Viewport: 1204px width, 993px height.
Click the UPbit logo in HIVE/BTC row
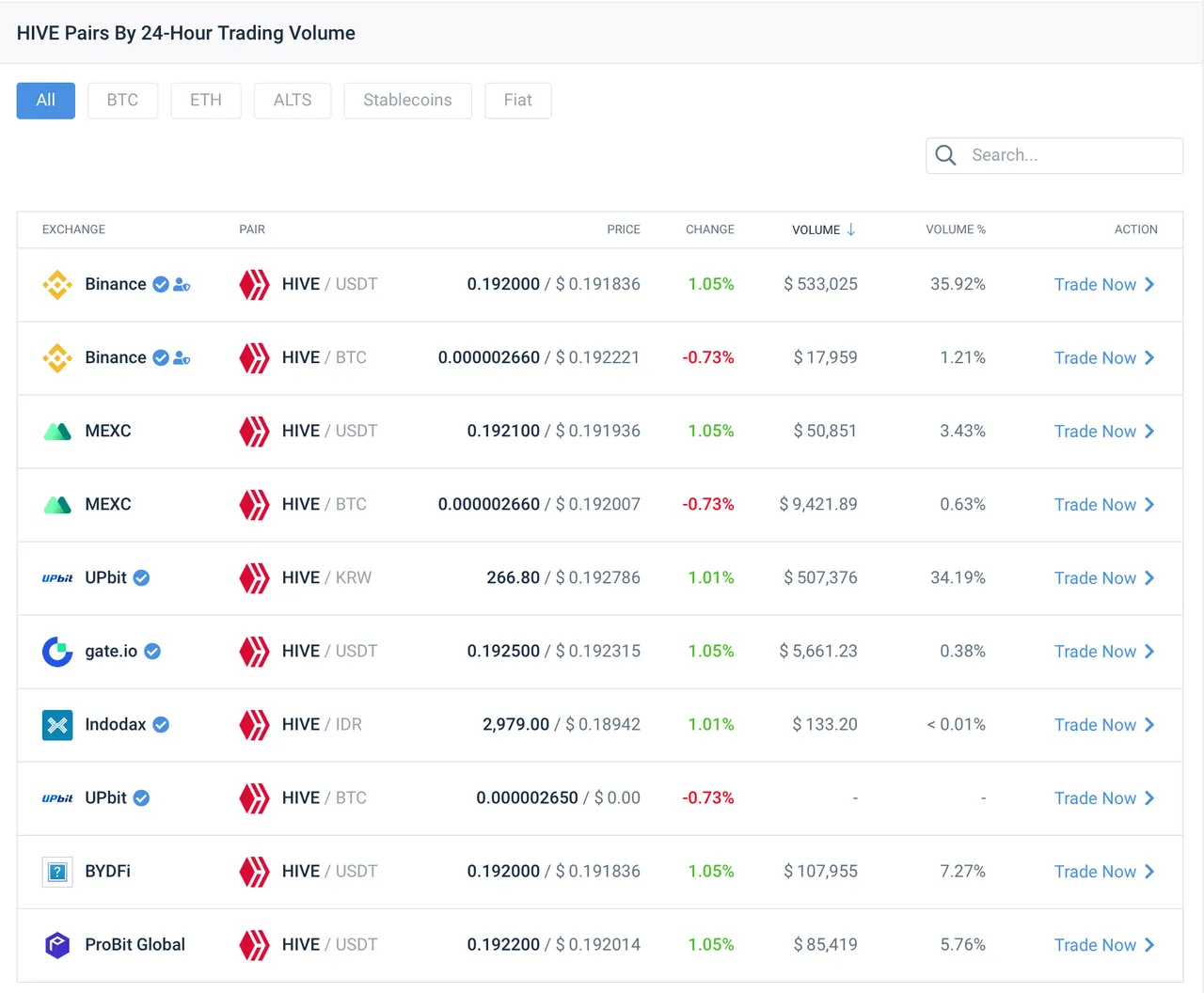pyautogui.click(x=57, y=798)
